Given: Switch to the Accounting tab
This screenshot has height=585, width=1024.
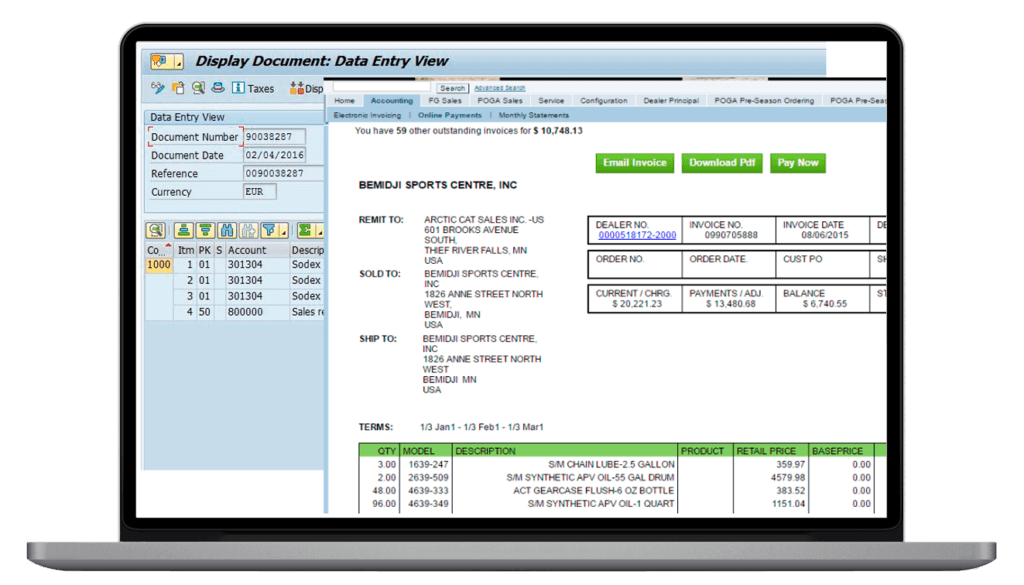Looking at the screenshot, I should [x=392, y=101].
